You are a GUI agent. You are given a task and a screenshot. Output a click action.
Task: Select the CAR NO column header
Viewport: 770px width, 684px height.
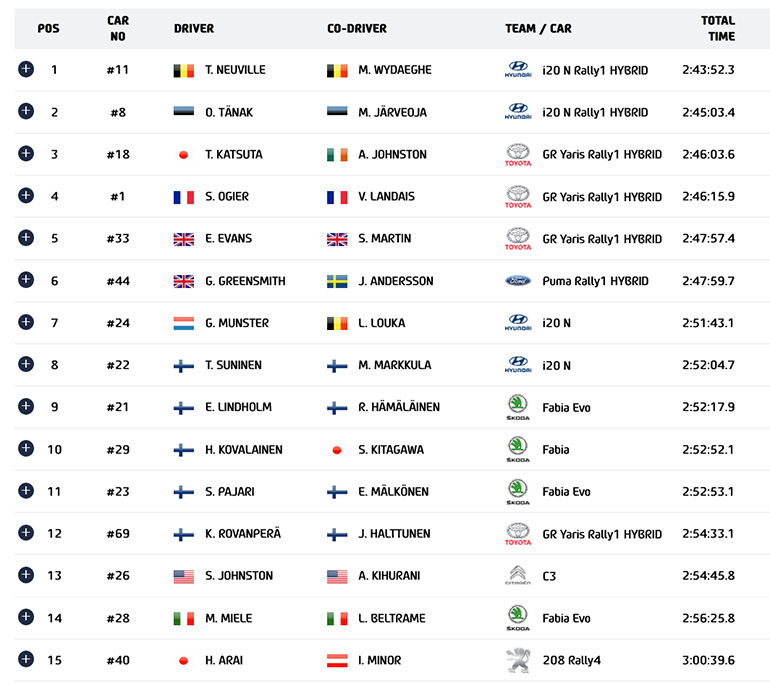tap(118, 28)
